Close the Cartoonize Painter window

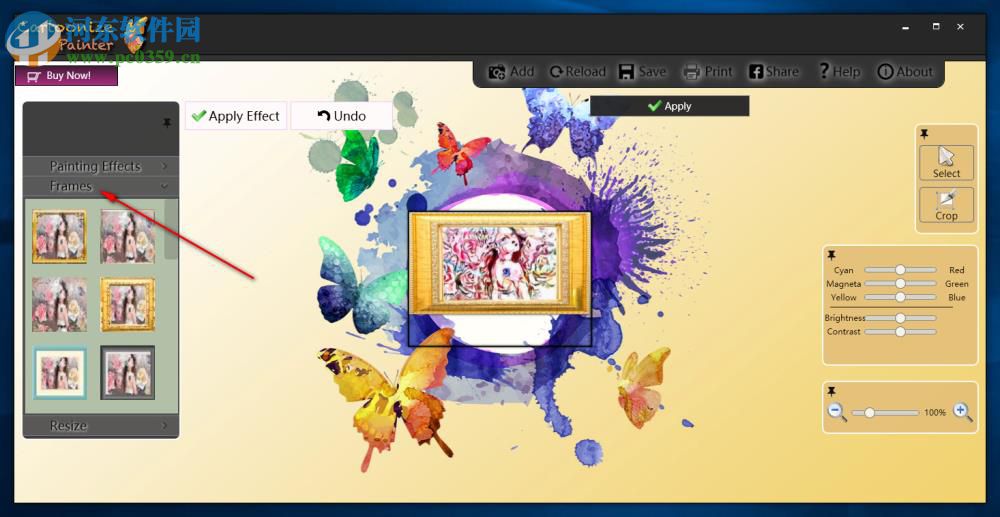(x=960, y=27)
